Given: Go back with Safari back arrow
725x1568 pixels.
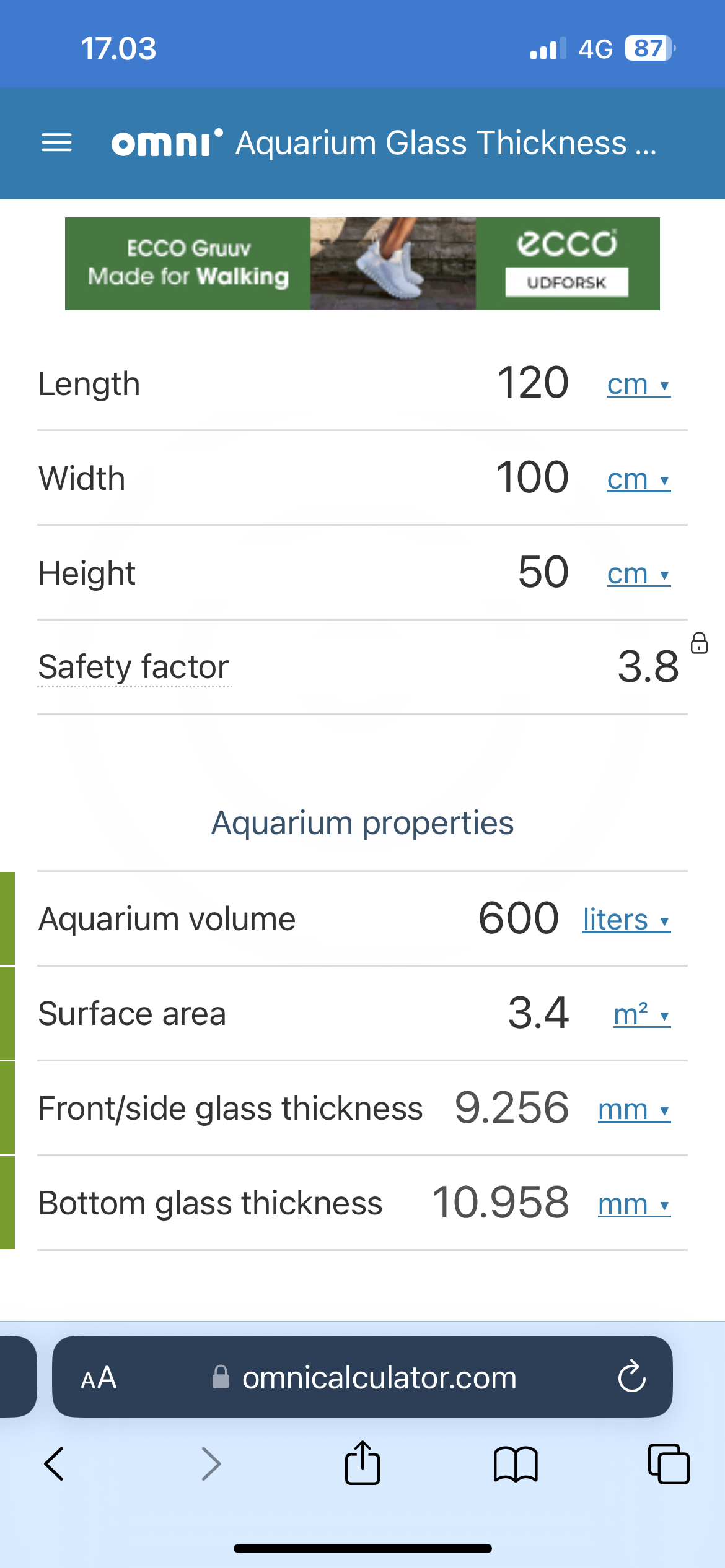Looking at the screenshot, I should 55,1464.
